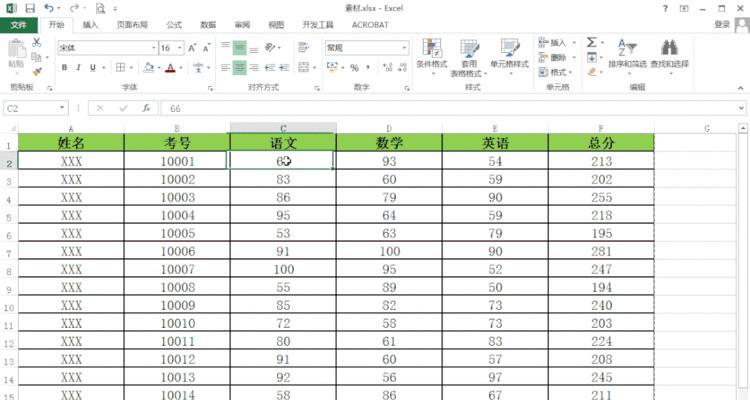The image size is (750, 400).
Task: Cut selection with the scissors icon
Action: (36, 42)
